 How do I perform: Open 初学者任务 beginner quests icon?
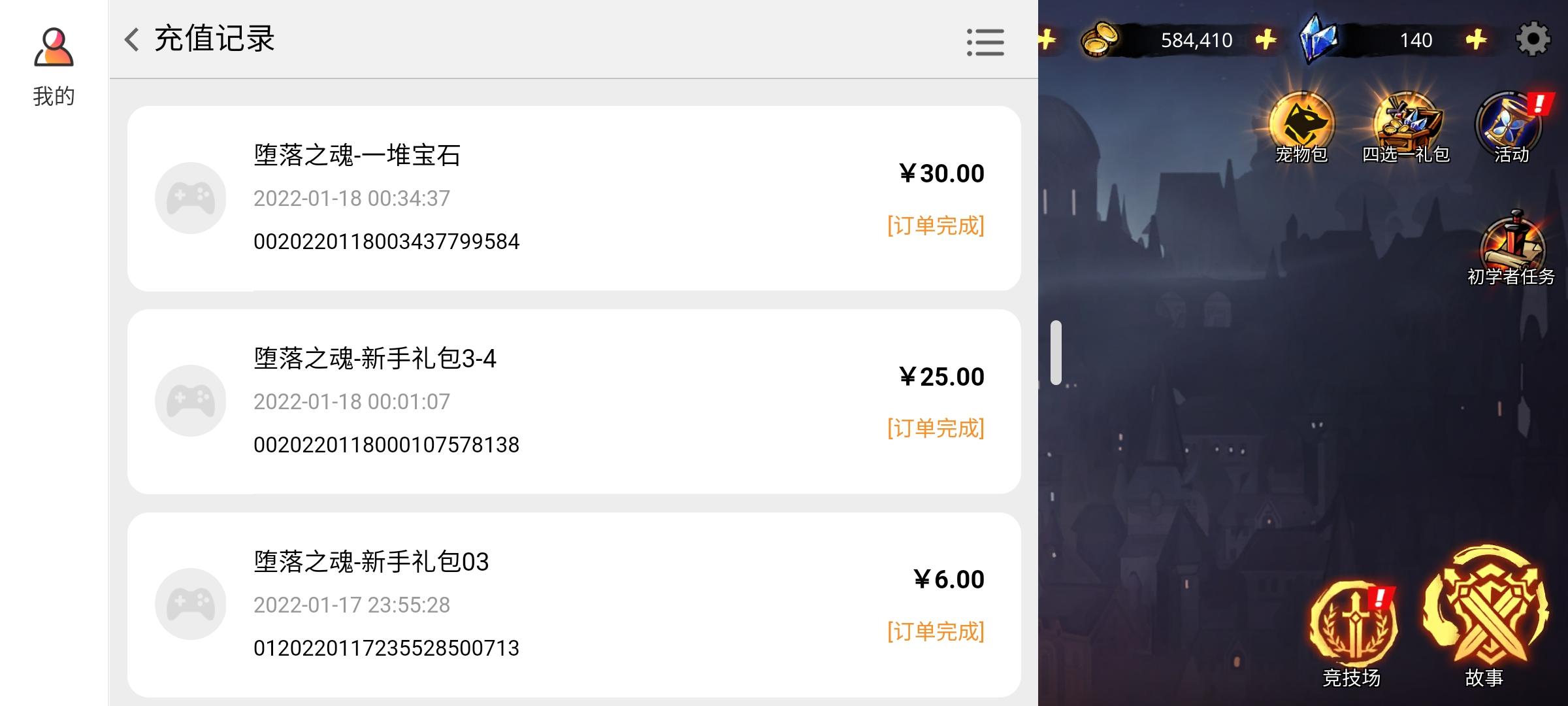click(1512, 248)
